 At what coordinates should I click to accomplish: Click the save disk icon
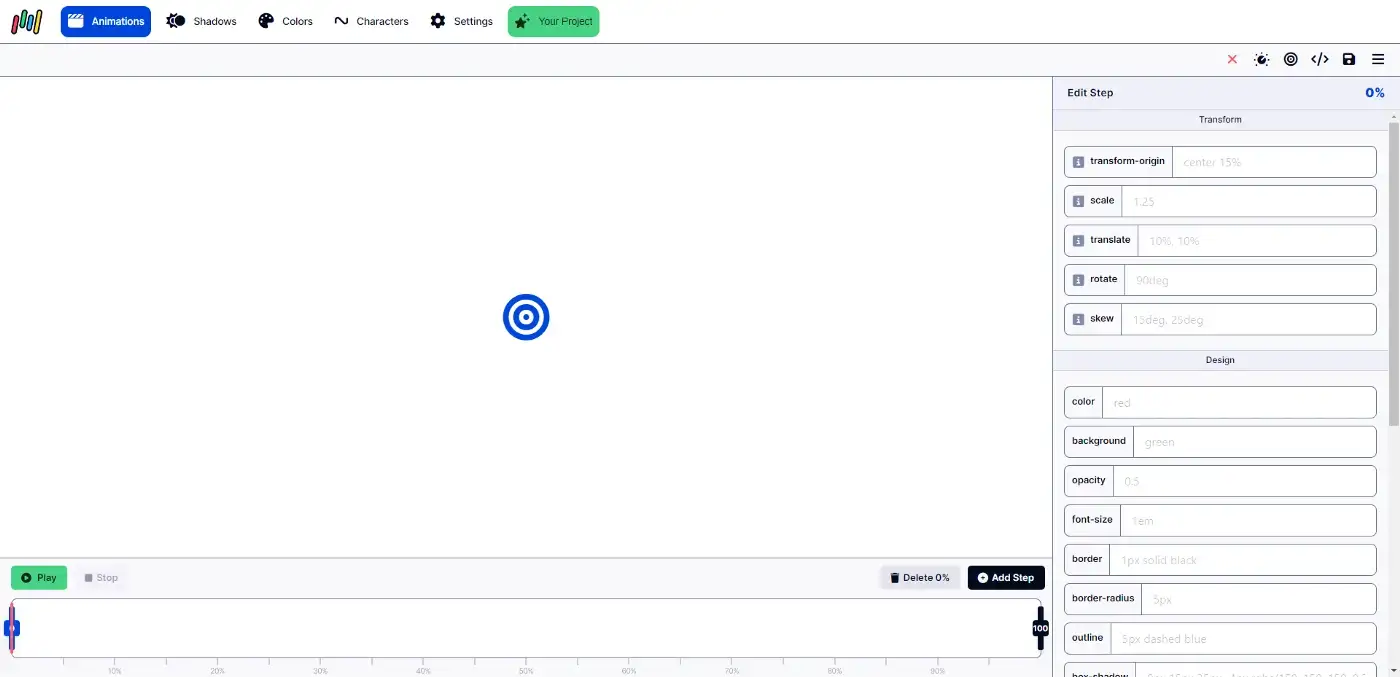point(1349,59)
